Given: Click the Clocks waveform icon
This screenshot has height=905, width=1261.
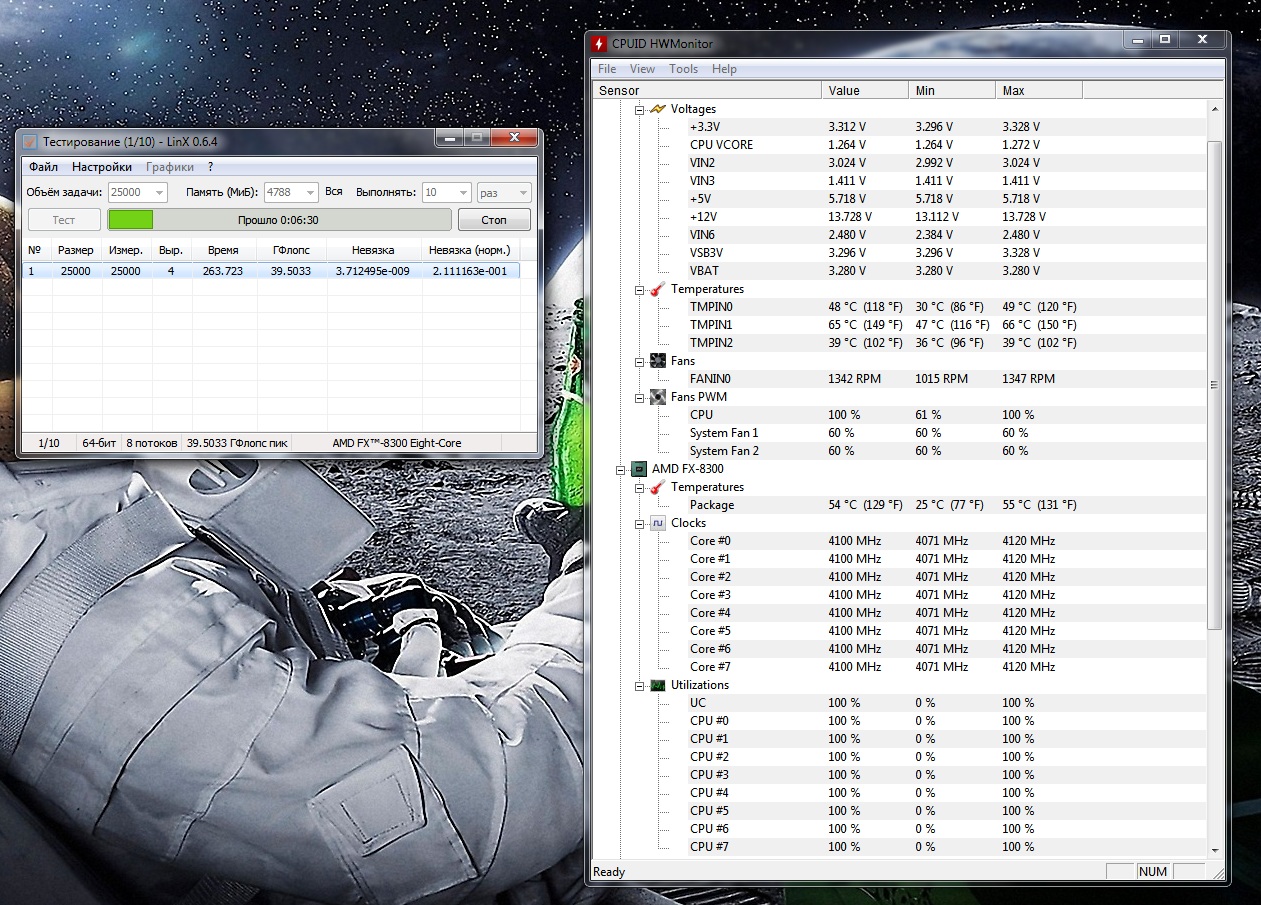Looking at the screenshot, I should pos(657,523).
